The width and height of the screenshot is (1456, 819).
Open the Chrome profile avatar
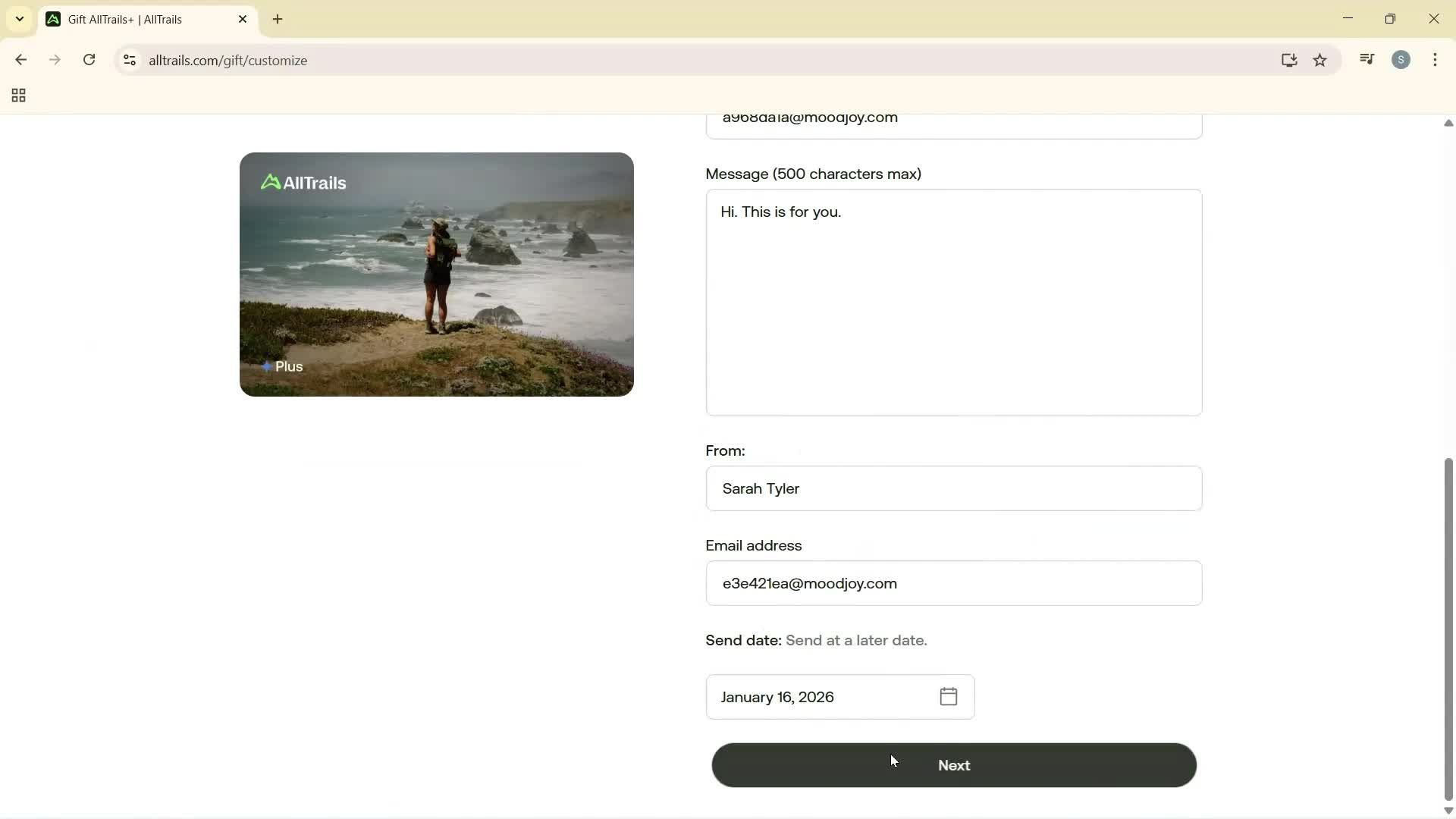pyautogui.click(x=1401, y=60)
